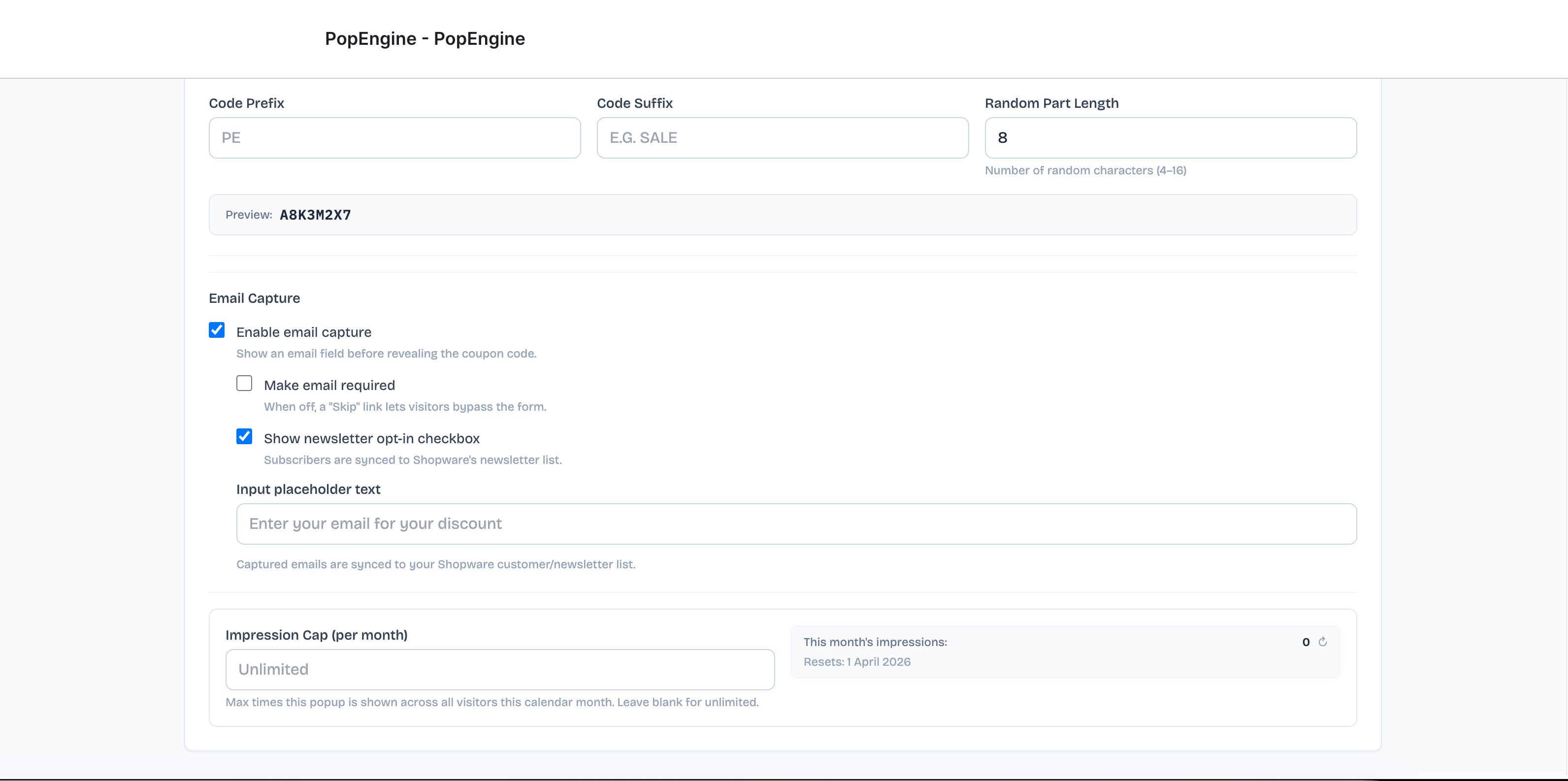This screenshot has height=781, width=1568.
Task: Click the 'Random Part Length' field label
Action: (x=1051, y=103)
